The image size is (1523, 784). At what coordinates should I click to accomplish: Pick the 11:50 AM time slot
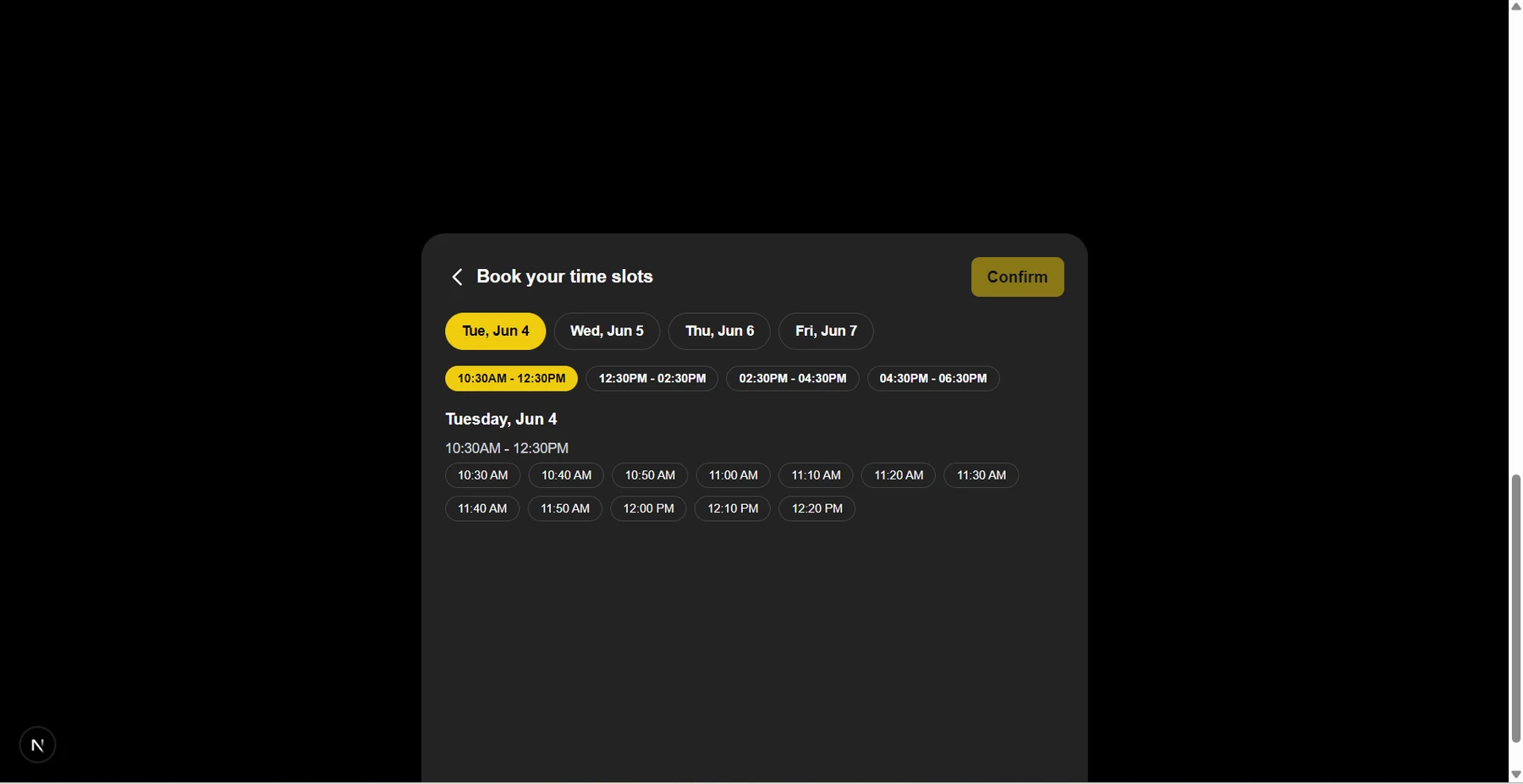point(565,508)
